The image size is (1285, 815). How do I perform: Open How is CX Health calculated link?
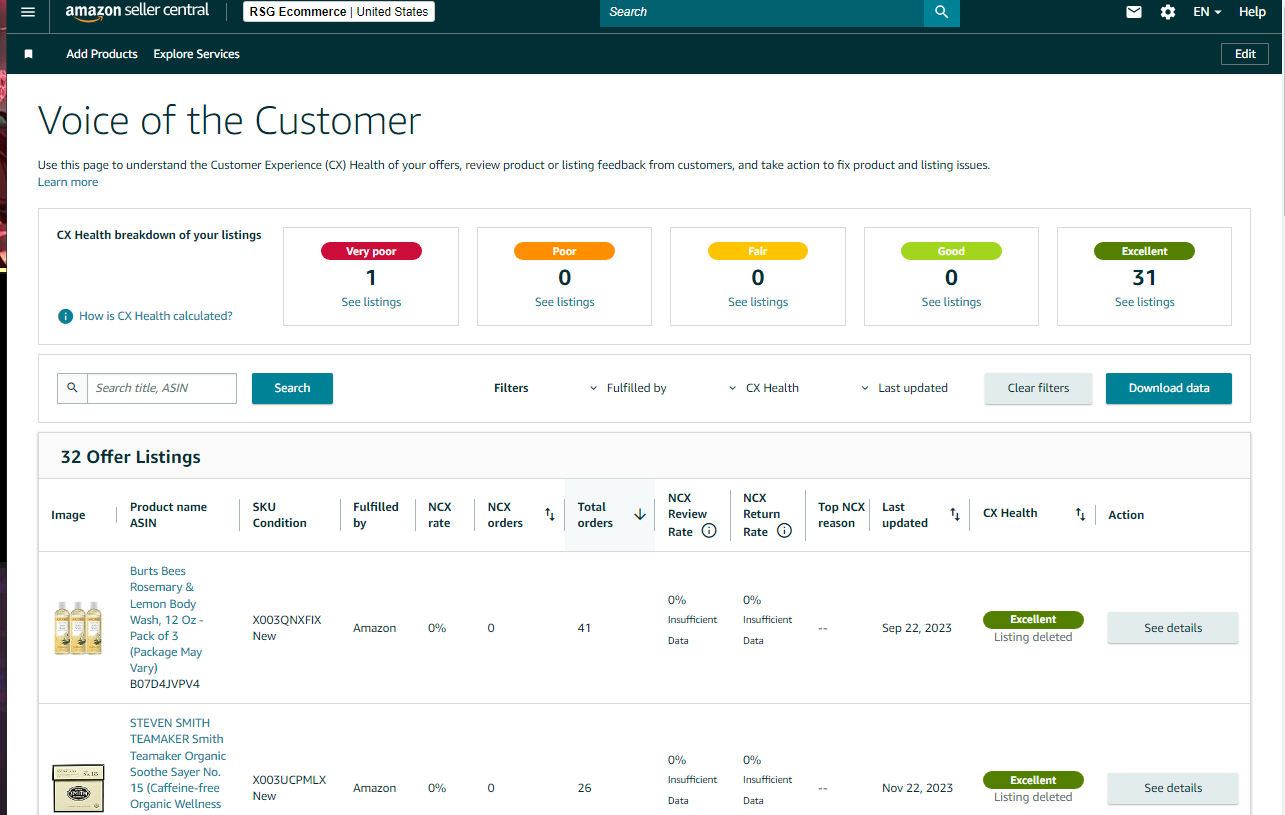(x=156, y=316)
